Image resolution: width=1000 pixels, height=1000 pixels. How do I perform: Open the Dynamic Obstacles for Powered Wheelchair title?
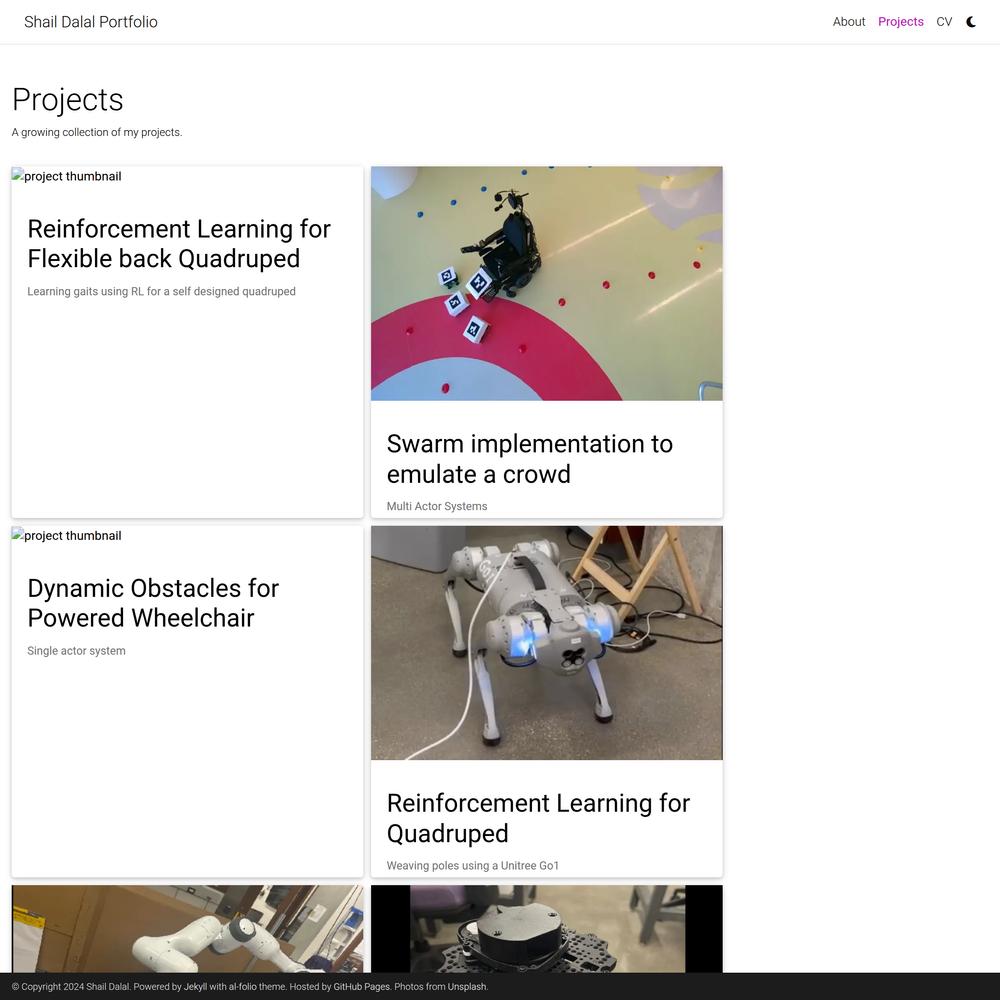click(x=153, y=603)
